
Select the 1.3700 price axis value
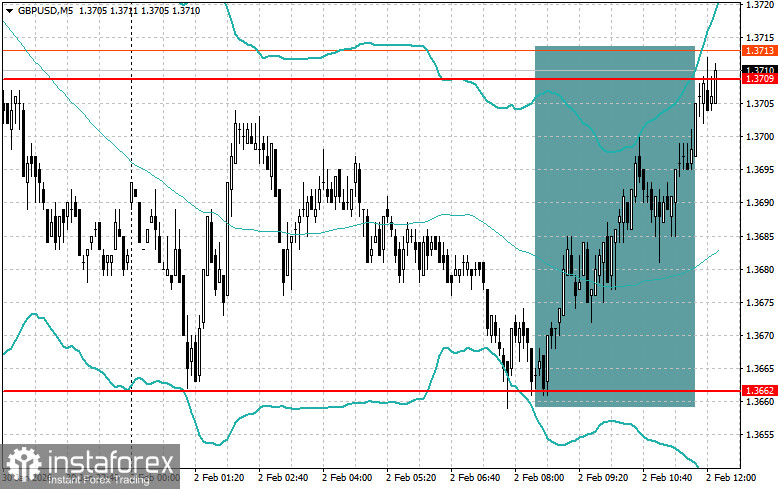[x=760, y=136]
